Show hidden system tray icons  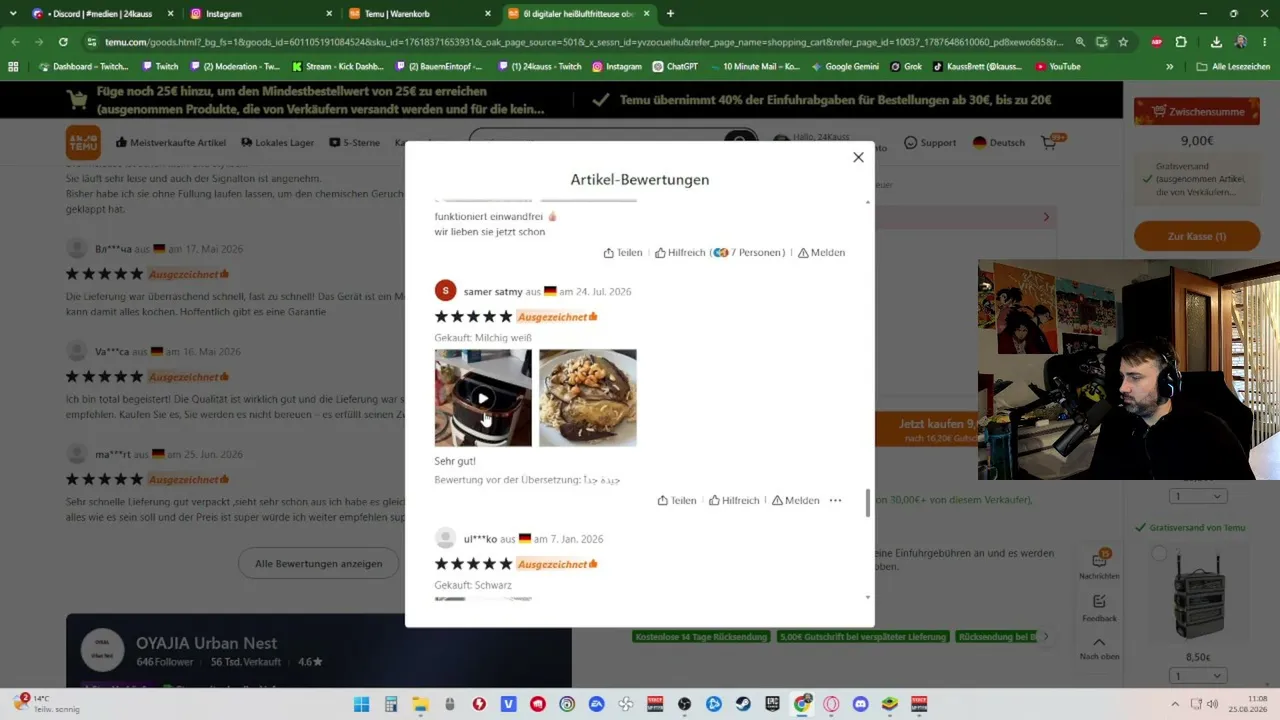coord(1175,704)
